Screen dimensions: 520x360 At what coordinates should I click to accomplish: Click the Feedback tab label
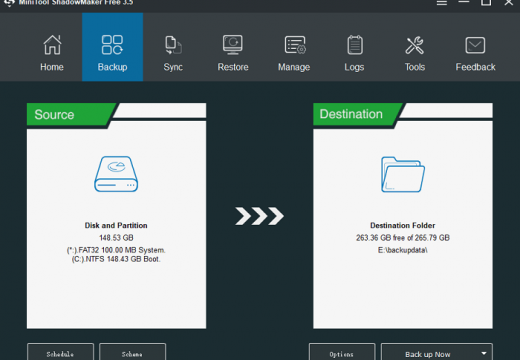tap(475, 67)
